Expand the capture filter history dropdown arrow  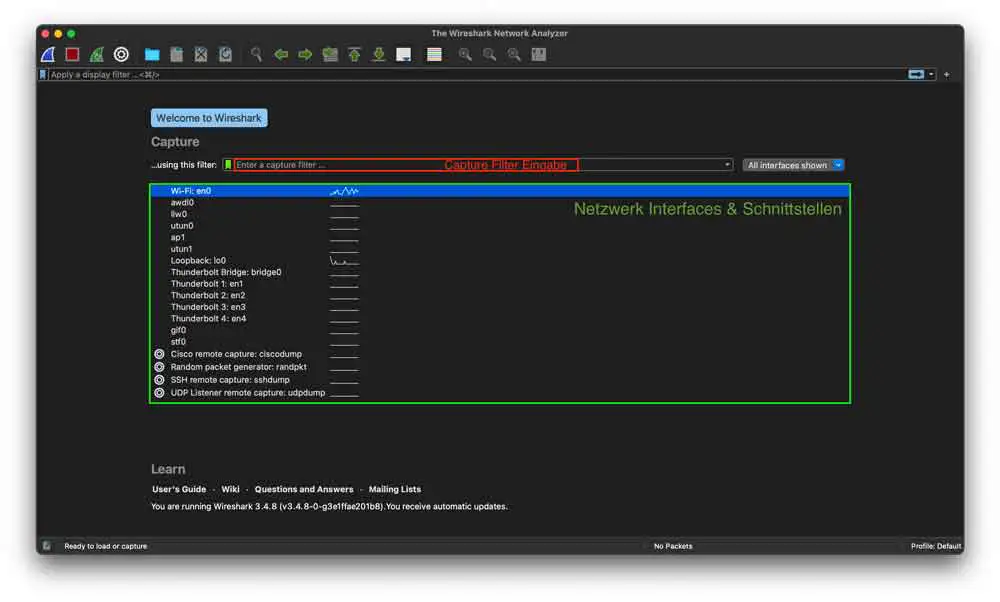coord(727,165)
